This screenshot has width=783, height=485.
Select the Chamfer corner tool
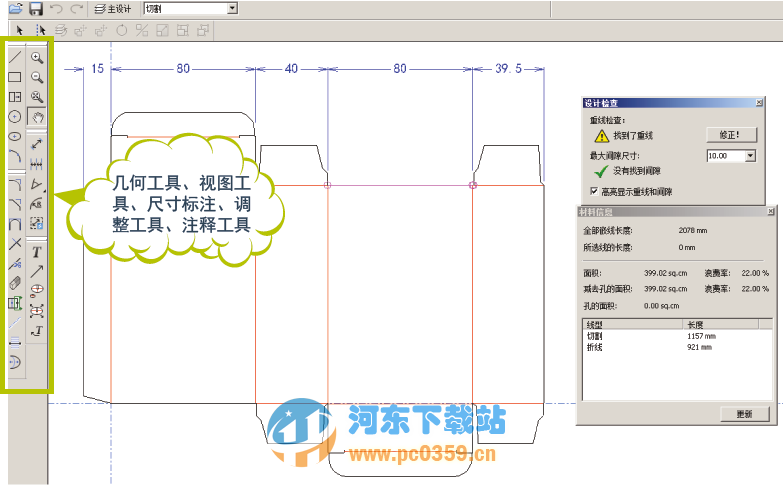[x=15, y=204]
